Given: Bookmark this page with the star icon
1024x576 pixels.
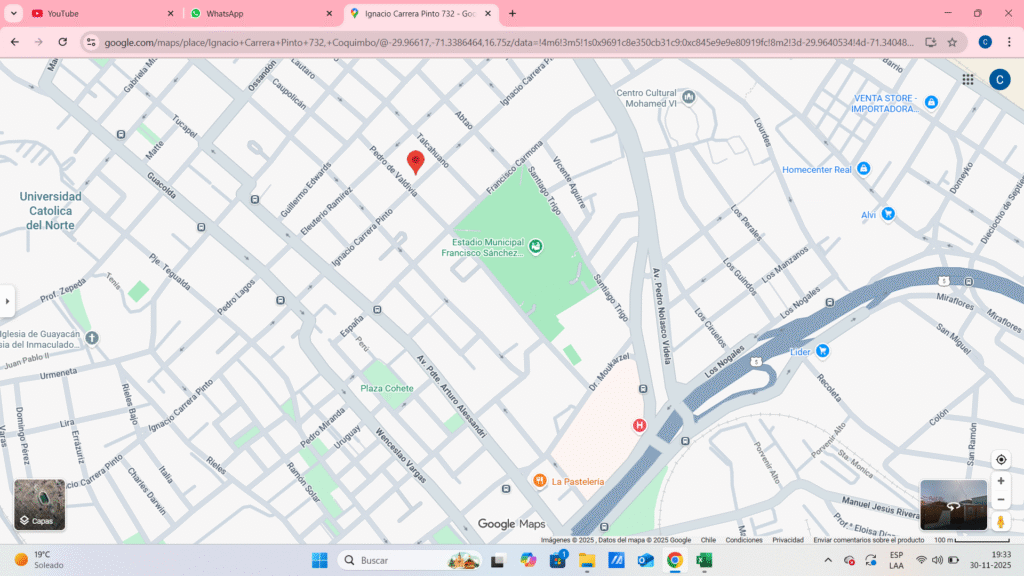Looking at the screenshot, I should pyautogui.click(x=952, y=42).
